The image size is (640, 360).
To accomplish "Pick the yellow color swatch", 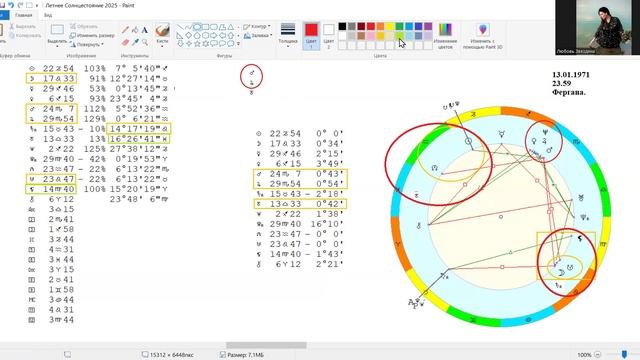I will [390, 27].
